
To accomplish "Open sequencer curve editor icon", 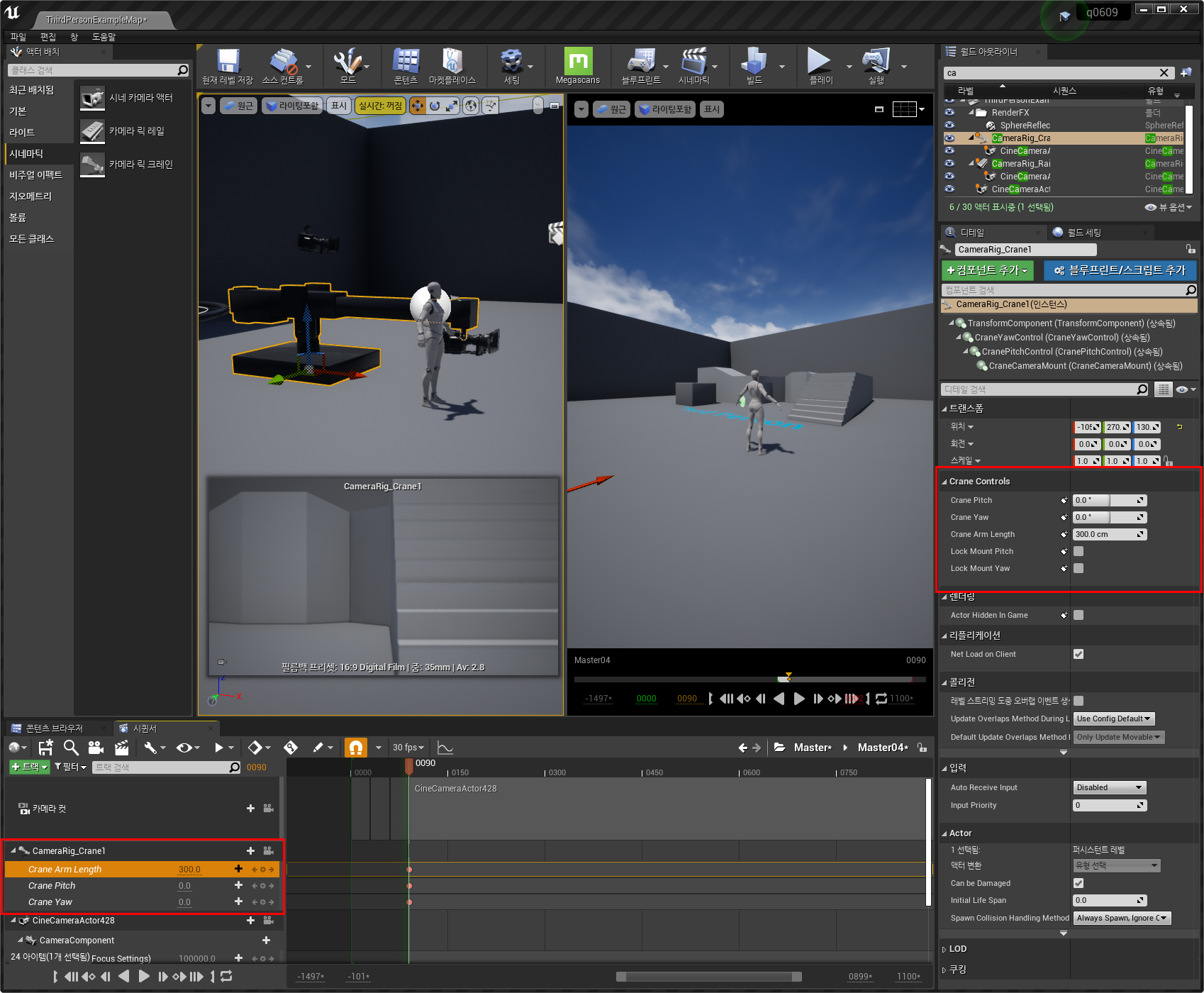I will click(x=445, y=748).
